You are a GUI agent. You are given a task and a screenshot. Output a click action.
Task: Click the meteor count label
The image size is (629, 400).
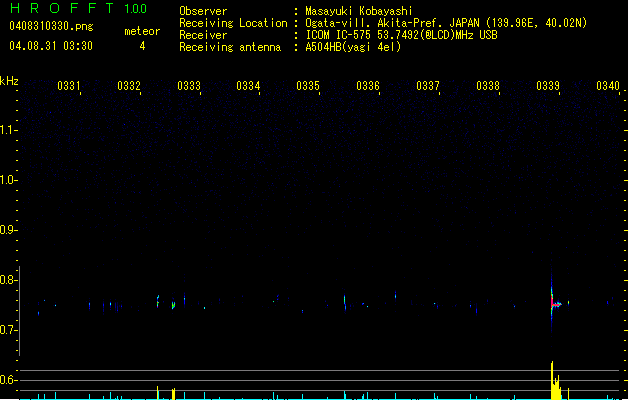[x=142, y=31]
